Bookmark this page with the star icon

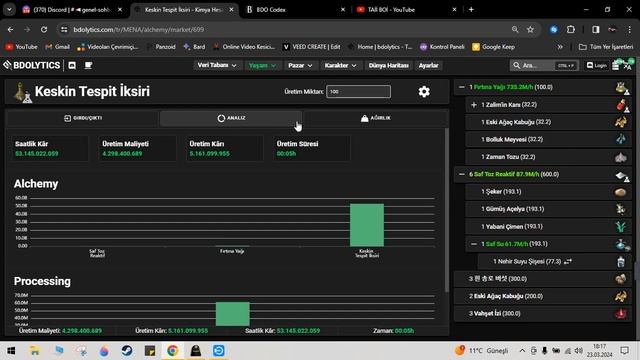click(x=530, y=29)
